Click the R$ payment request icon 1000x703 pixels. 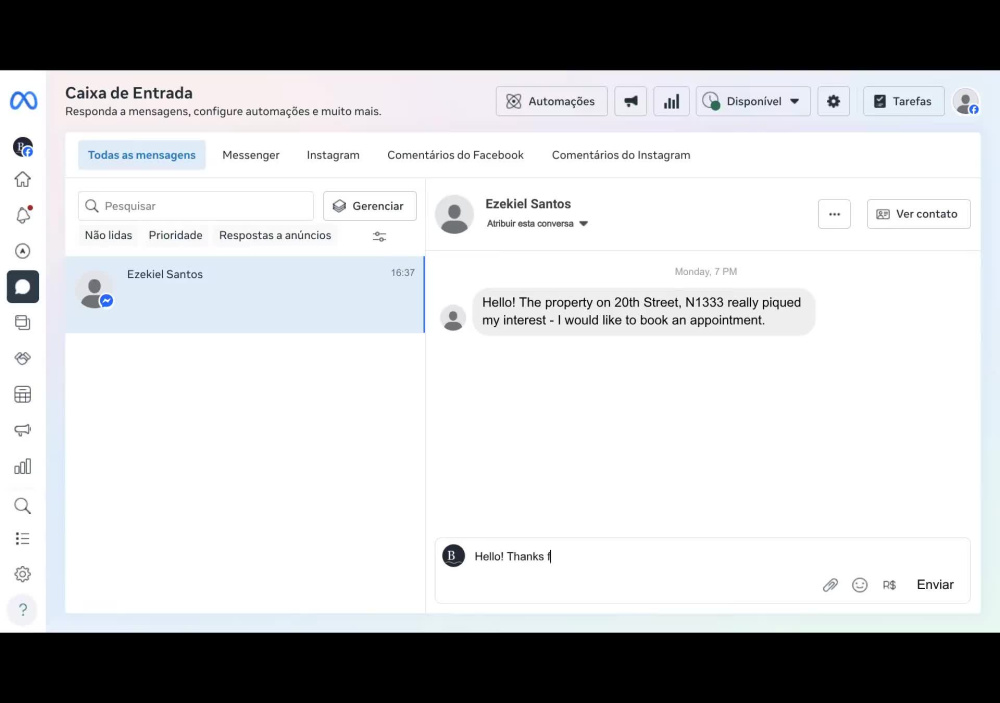(x=890, y=585)
